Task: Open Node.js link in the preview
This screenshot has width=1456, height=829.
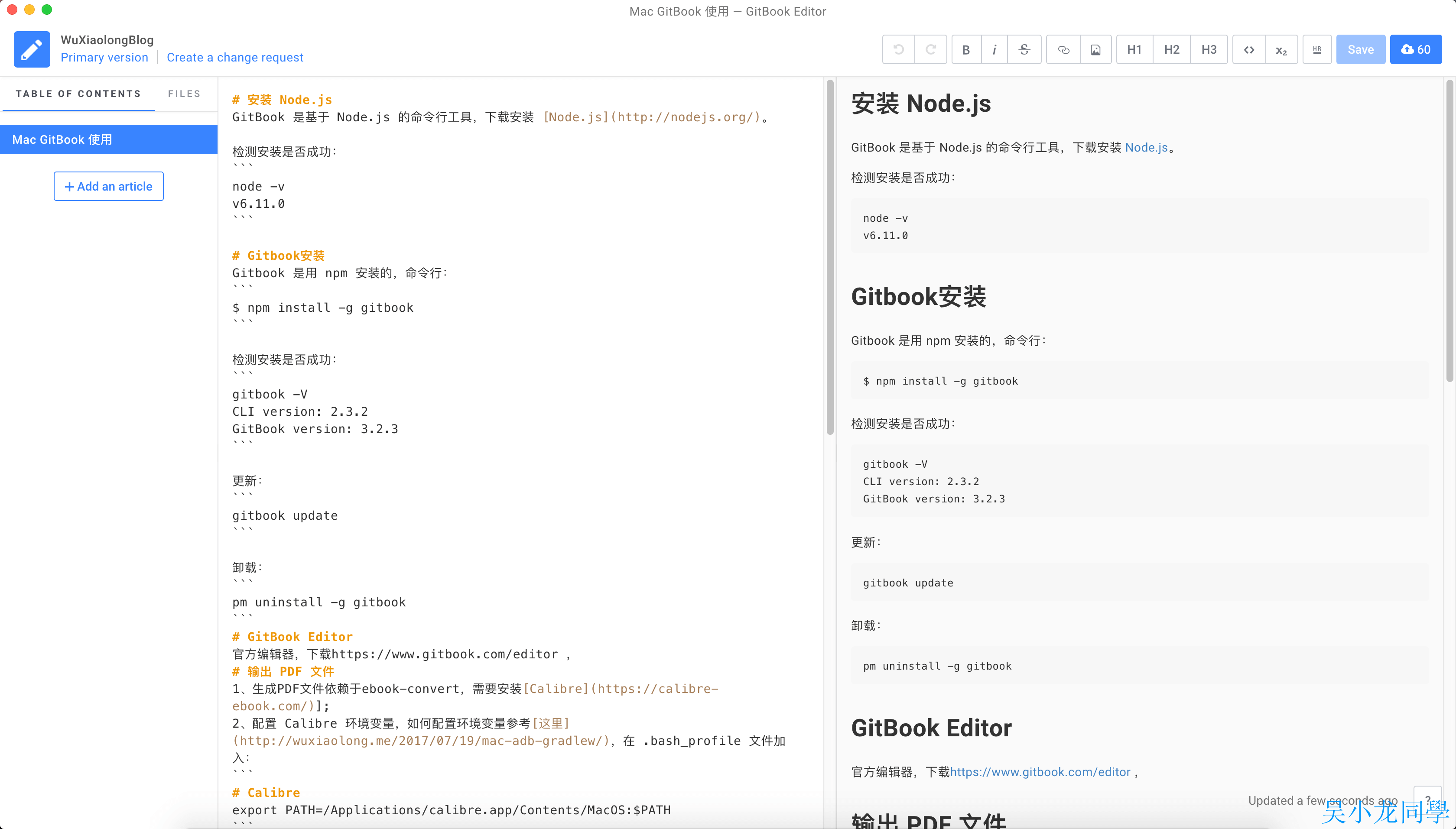Action: pos(1146,147)
